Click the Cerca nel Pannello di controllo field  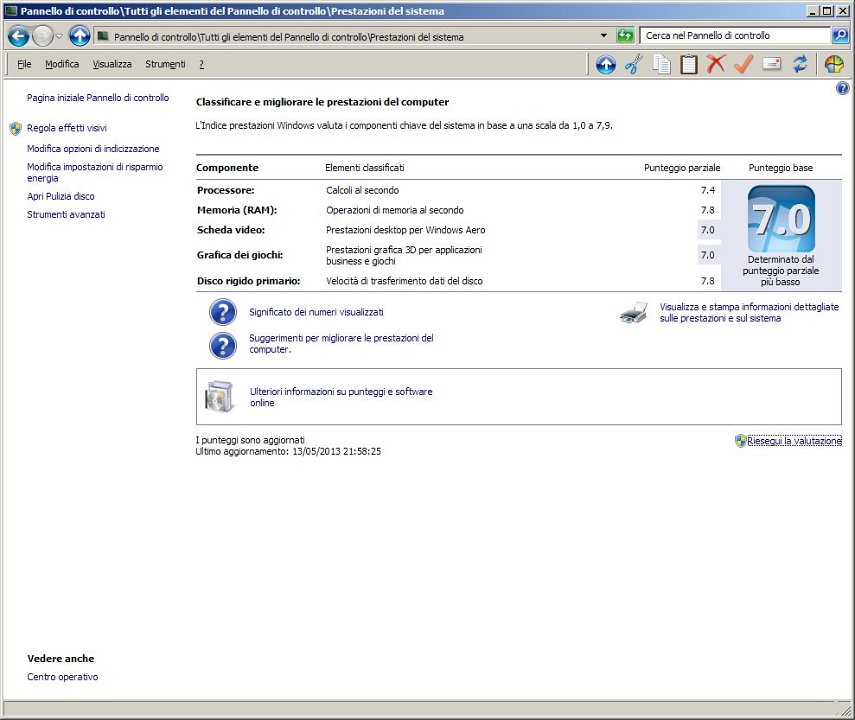[735, 35]
